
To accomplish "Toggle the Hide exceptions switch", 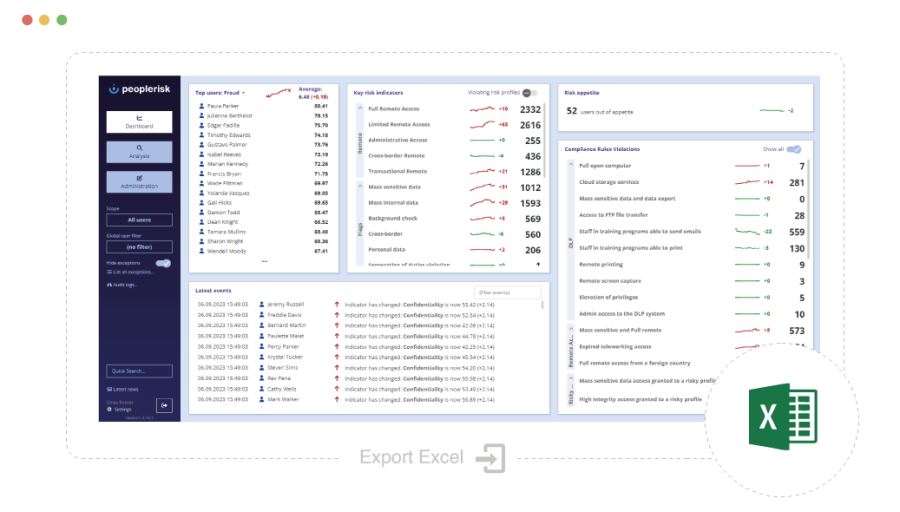I will pos(163,264).
